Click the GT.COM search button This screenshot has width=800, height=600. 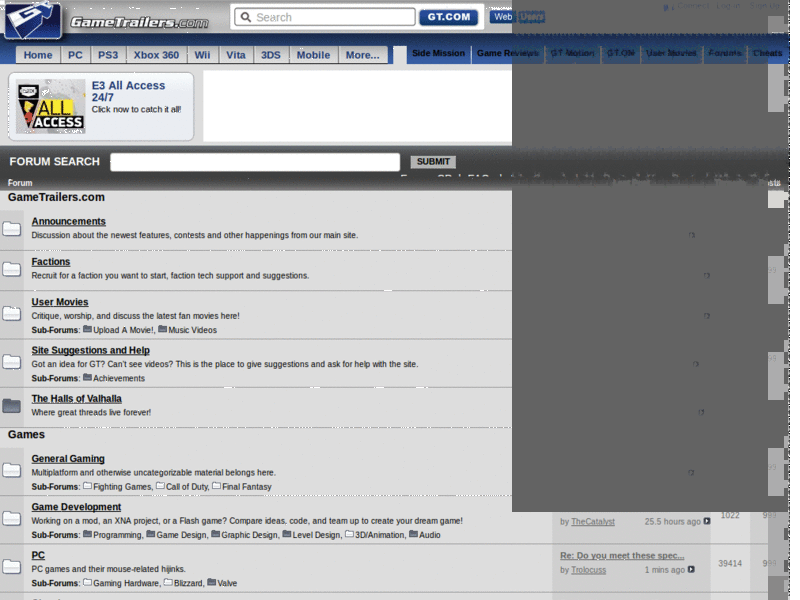click(x=448, y=17)
